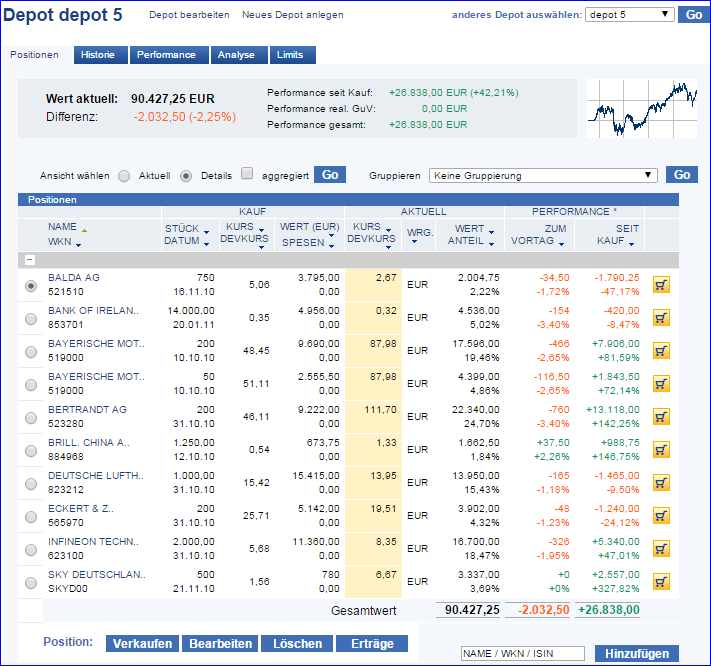Click the cart icon for SKY DEUTSCHLAN..
Image resolution: width=711 pixels, height=666 pixels.
pyautogui.click(x=661, y=582)
